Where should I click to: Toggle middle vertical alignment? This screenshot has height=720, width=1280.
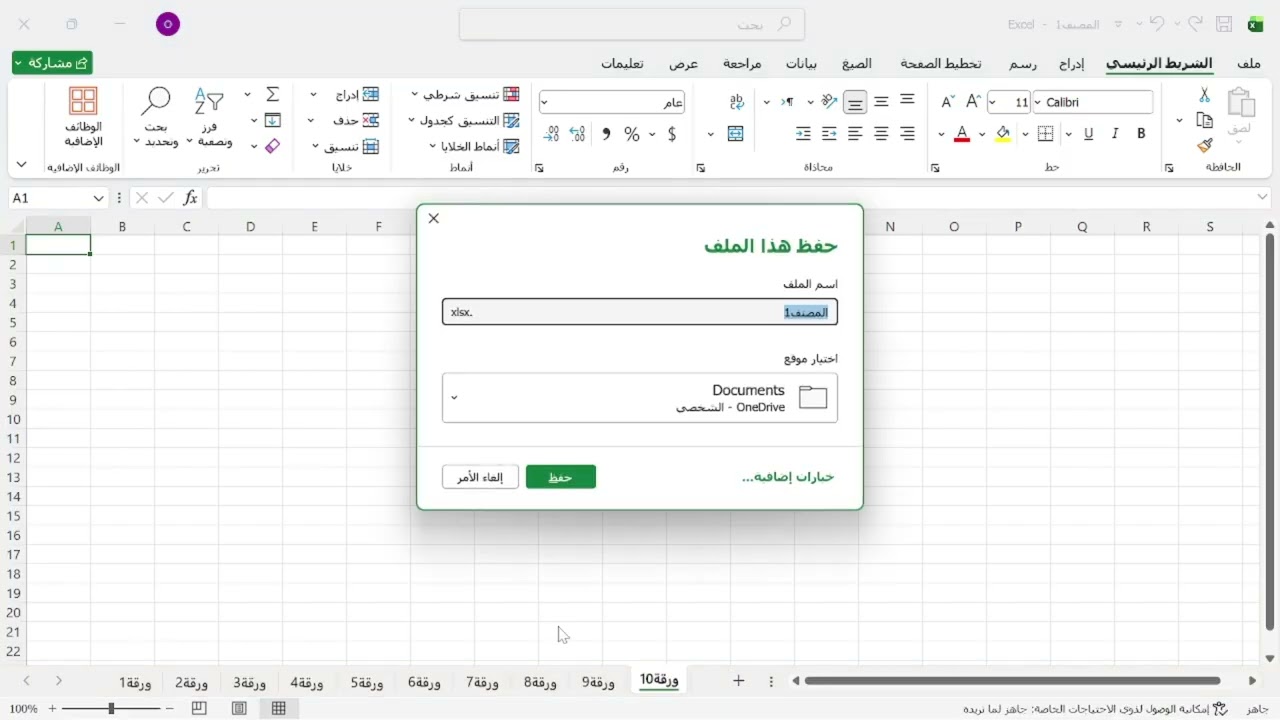click(x=881, y=101)
